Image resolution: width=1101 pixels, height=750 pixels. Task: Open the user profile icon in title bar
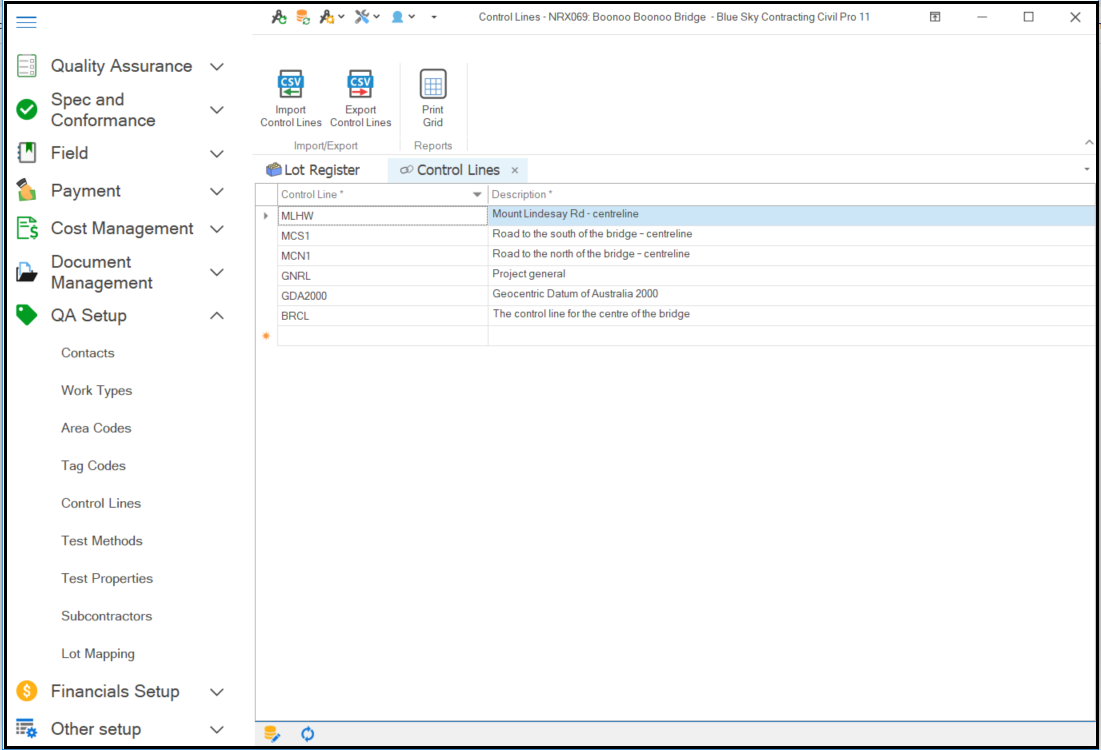[398, 17]
